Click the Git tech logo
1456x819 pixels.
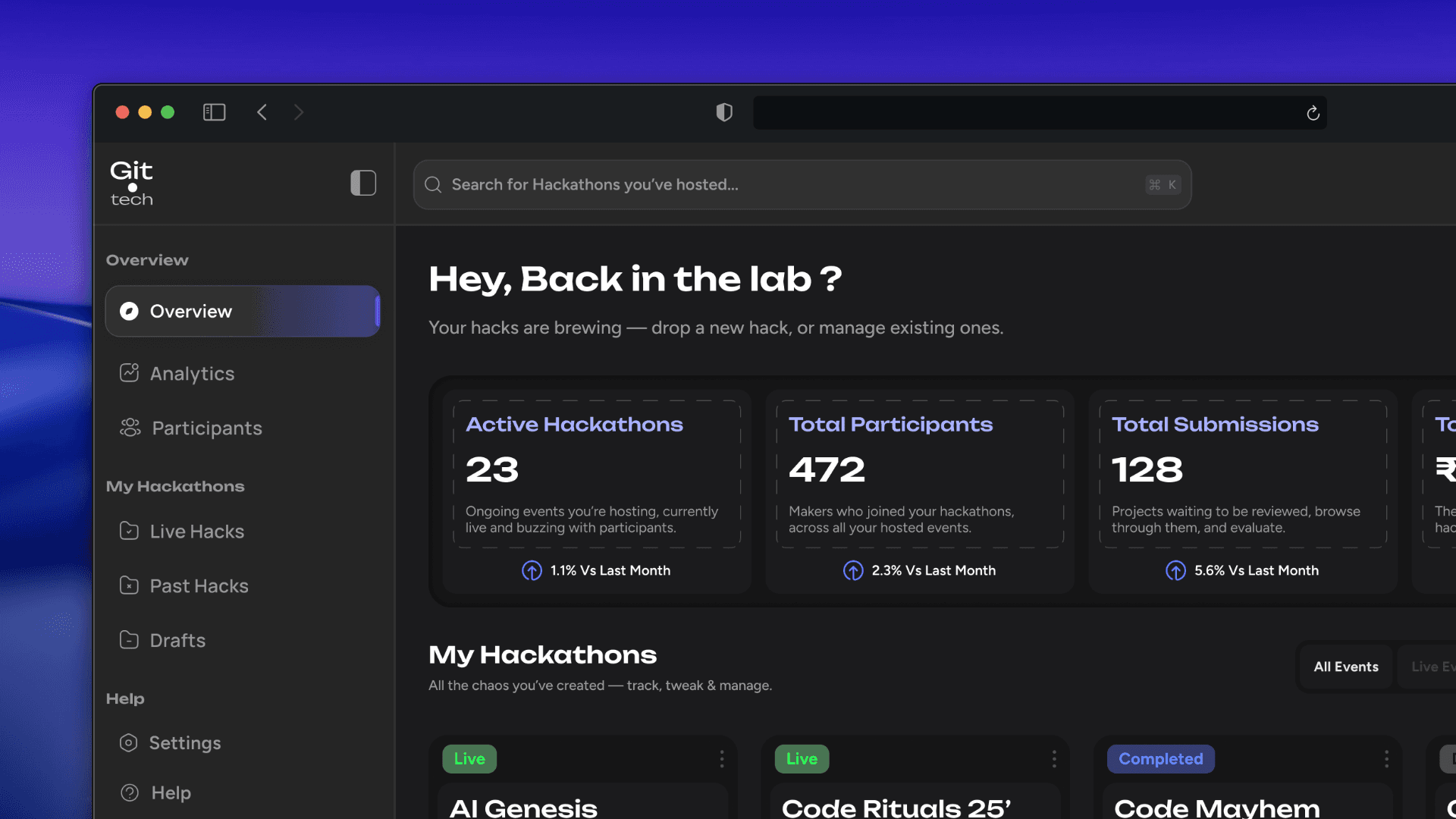tap(131, 183)
